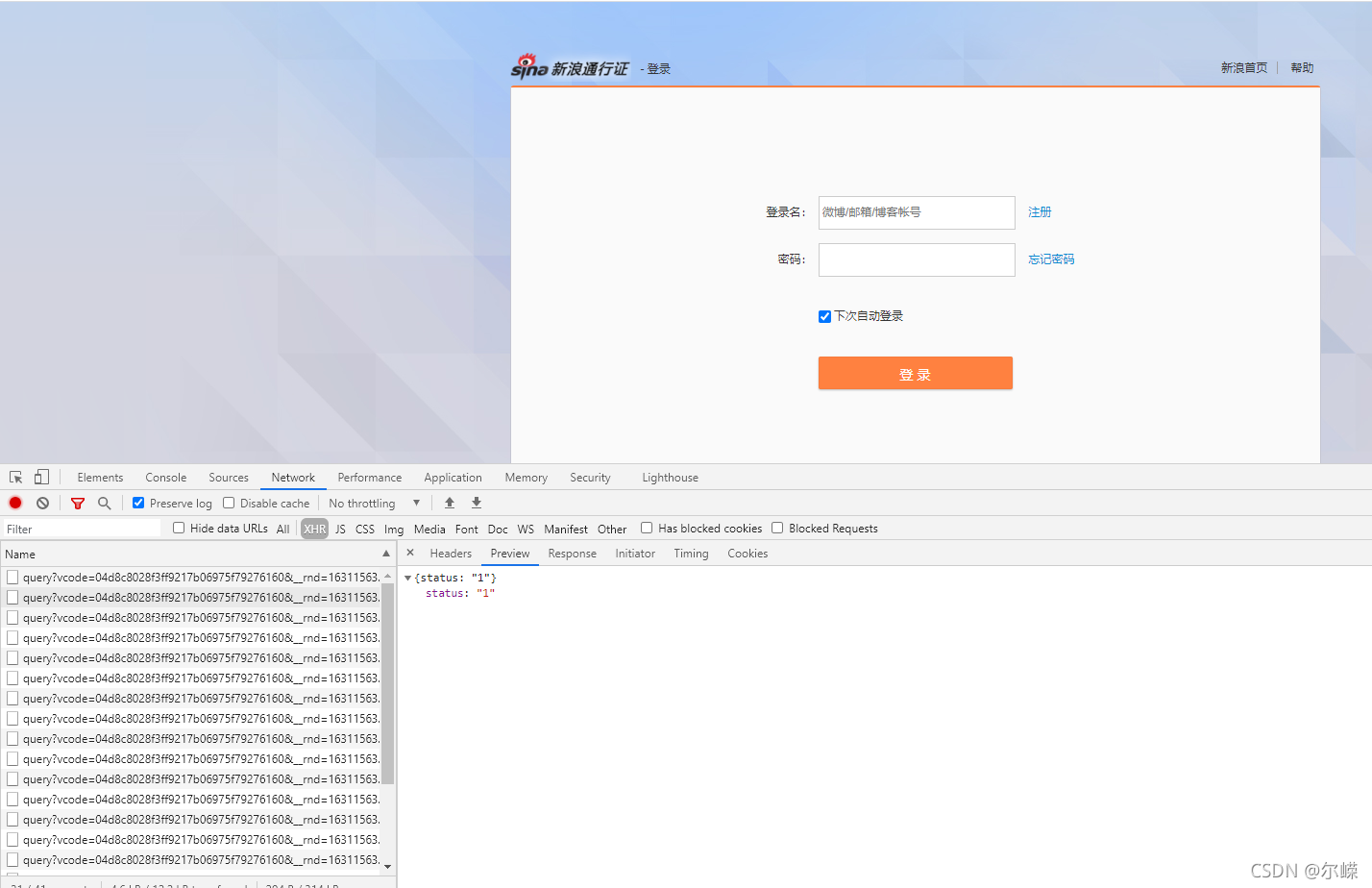The width and height of the screenshot is (1372, 888).
Task: Switch to Memory tab
Action: pos(527,478)
